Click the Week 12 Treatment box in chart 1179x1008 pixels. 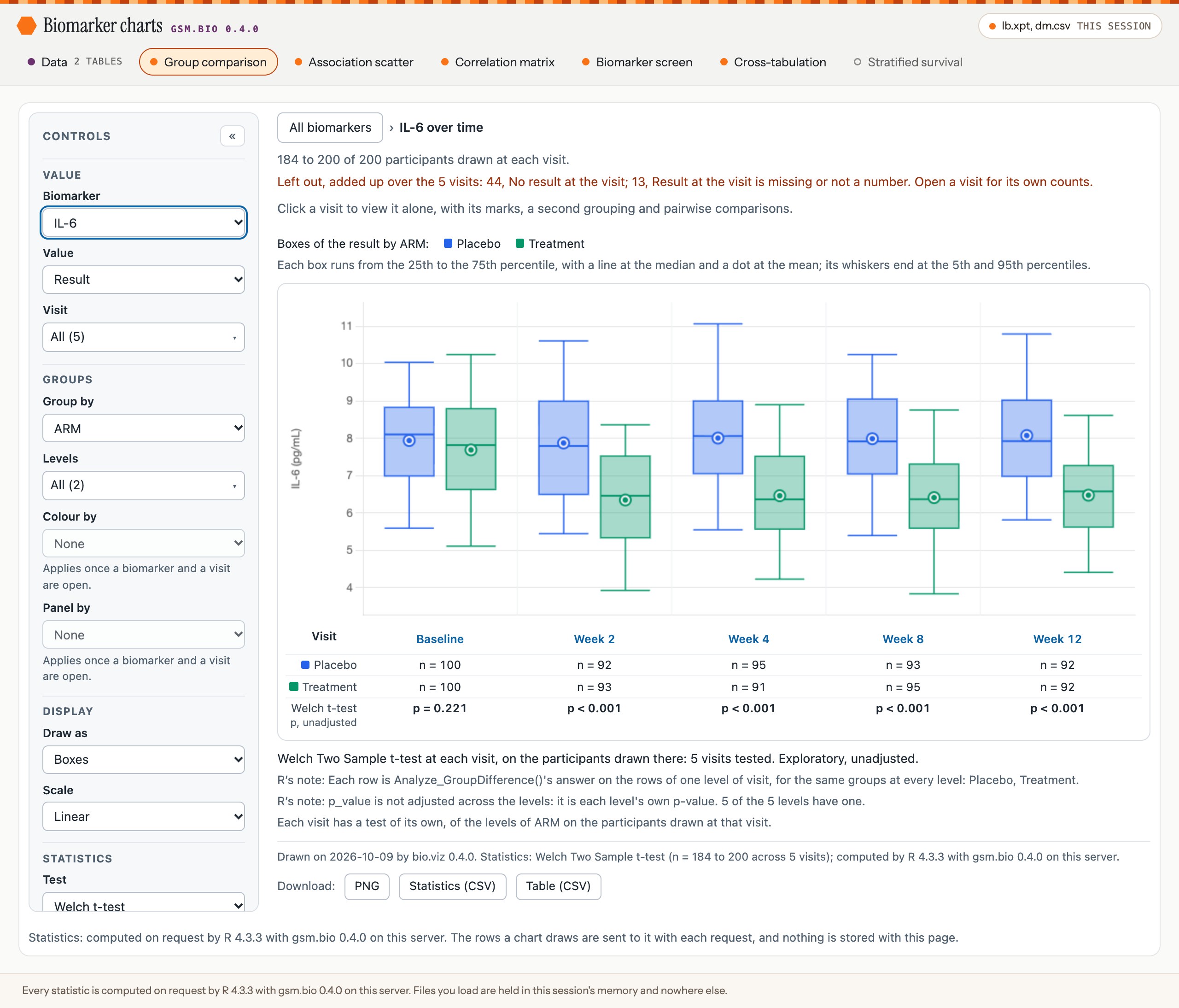[1088, 496]
